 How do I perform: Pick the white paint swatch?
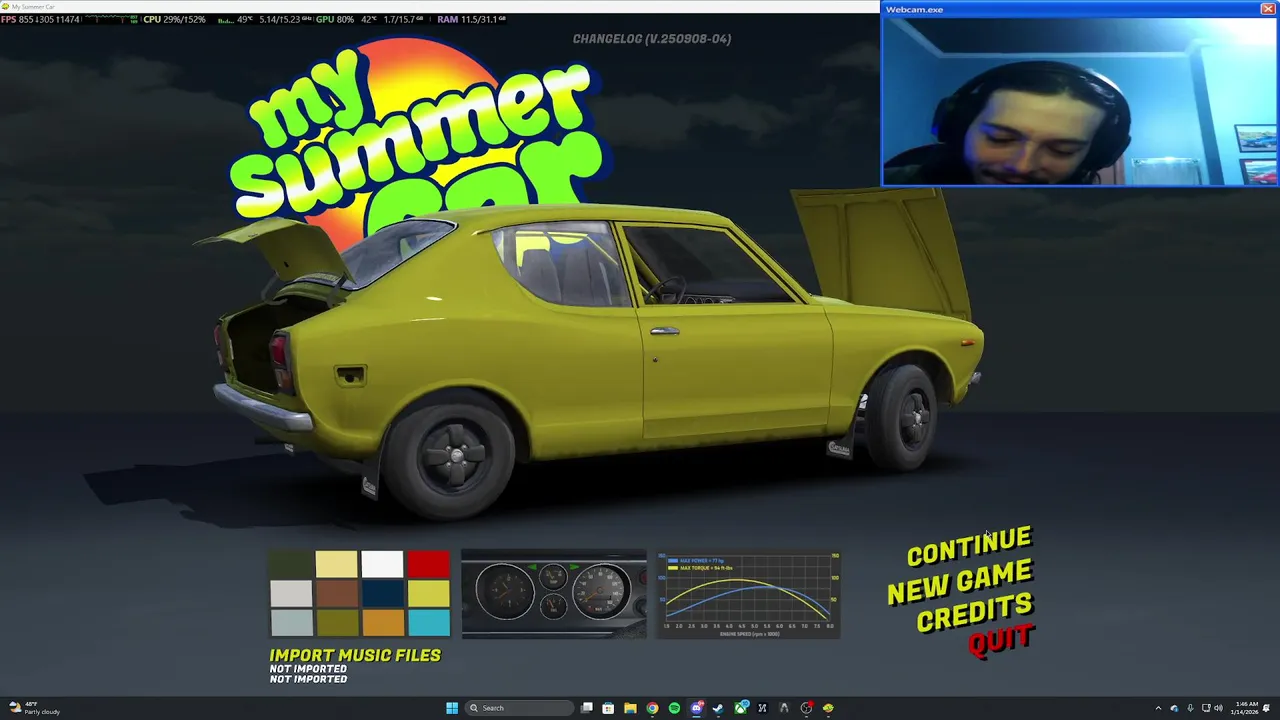click(382, 565)
